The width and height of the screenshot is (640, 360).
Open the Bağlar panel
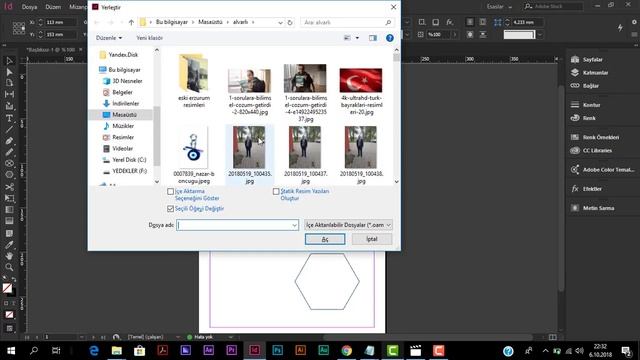(x=584, y=86)
